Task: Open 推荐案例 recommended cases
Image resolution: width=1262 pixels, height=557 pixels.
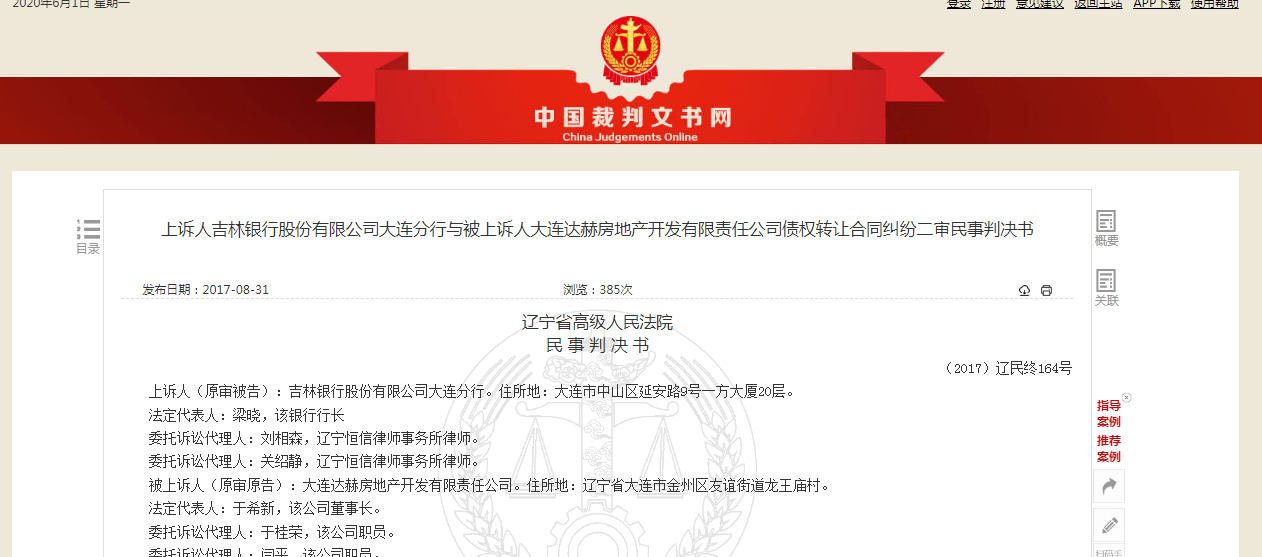Action: pyautogui.click(x=1108, y=449)
